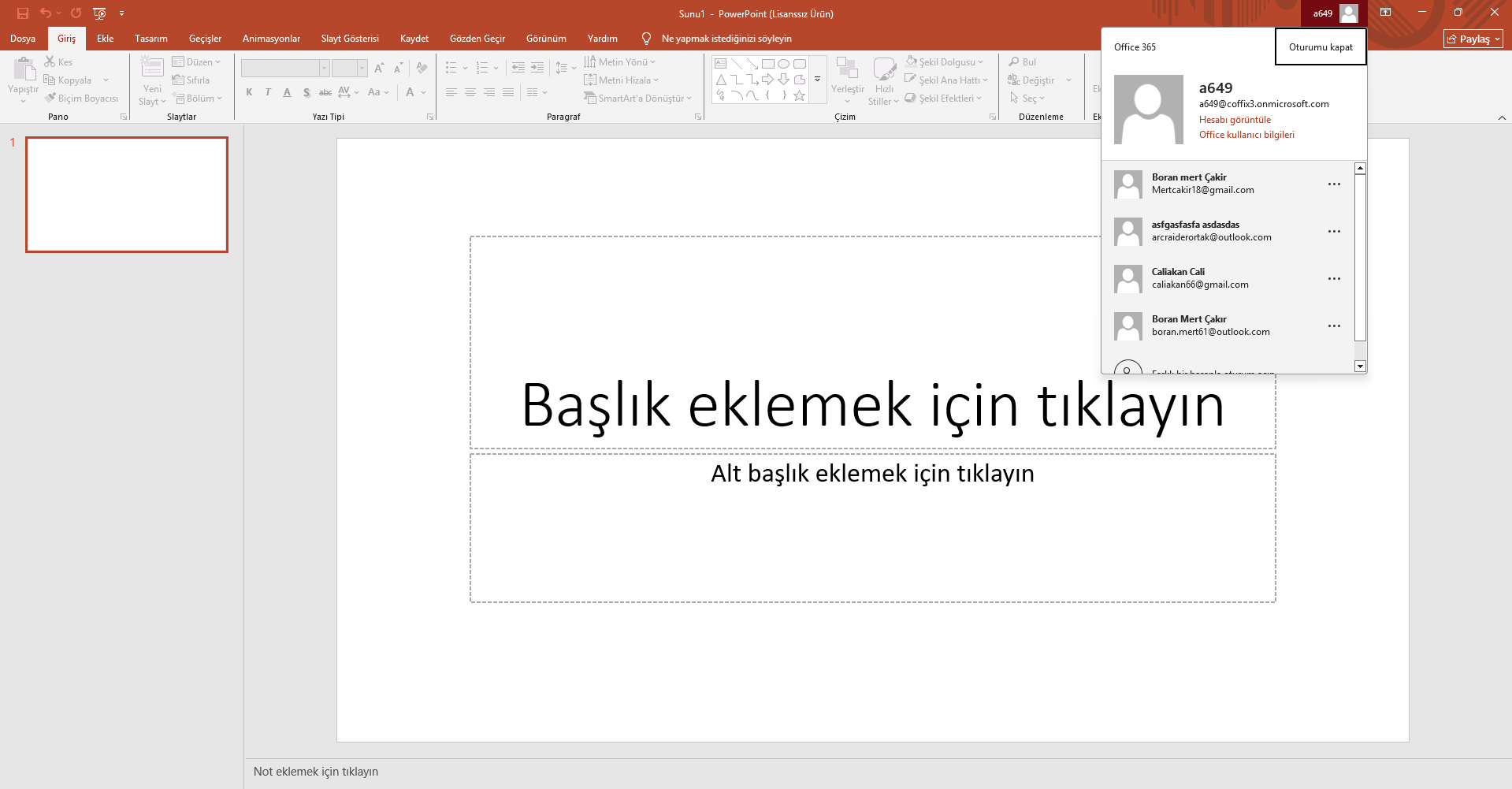Click the 'Not eklemek için tıklayın' notes area
1512x789 pixels.
point(316,772)
